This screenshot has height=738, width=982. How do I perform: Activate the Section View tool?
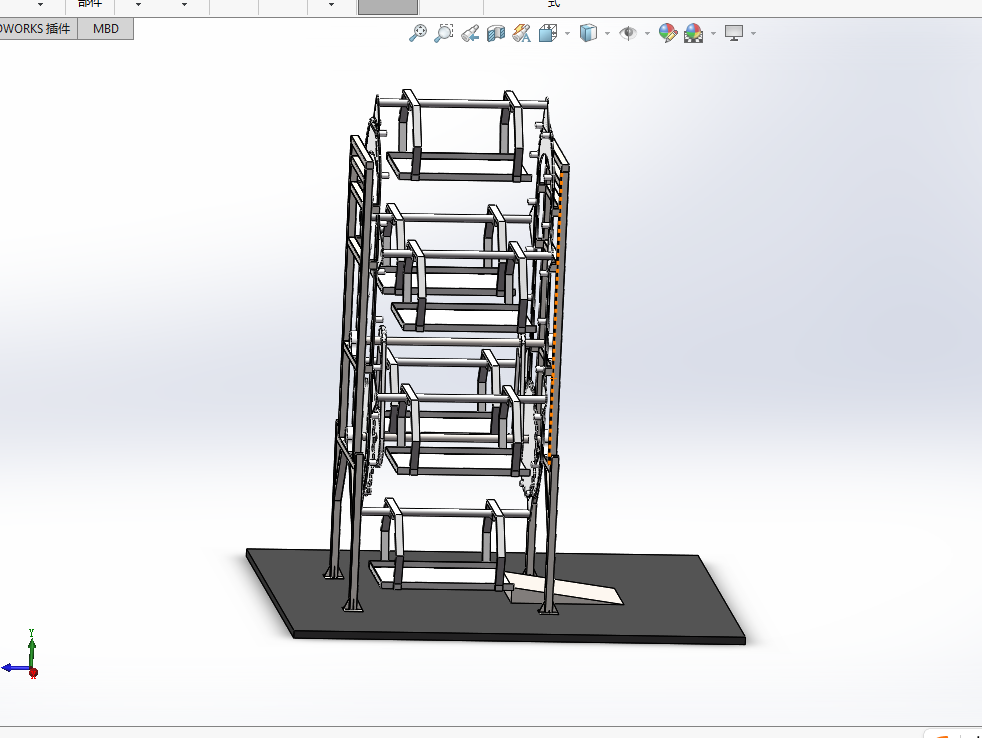click(x=495, y=33)
